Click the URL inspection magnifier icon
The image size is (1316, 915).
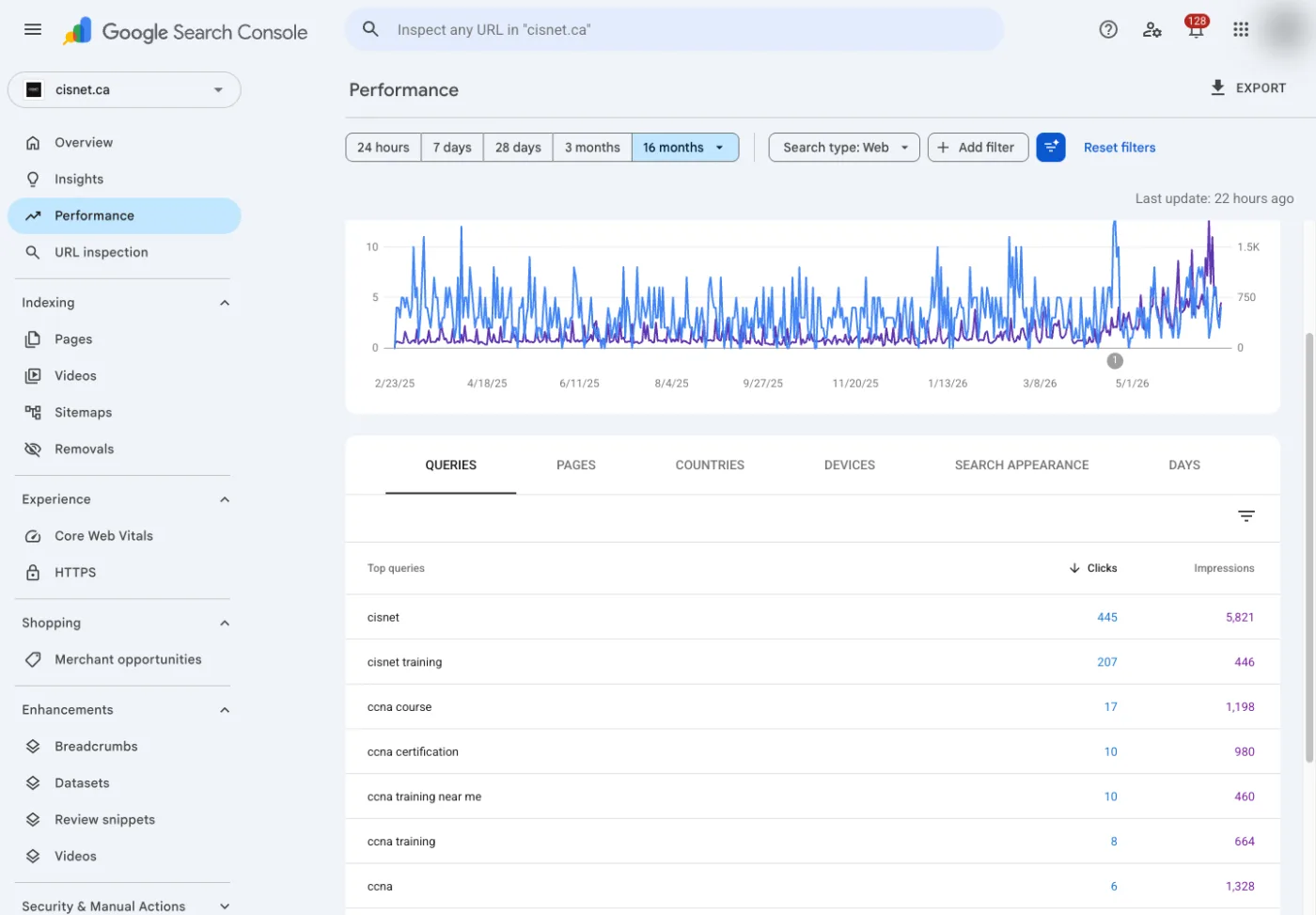pos(33,253)
